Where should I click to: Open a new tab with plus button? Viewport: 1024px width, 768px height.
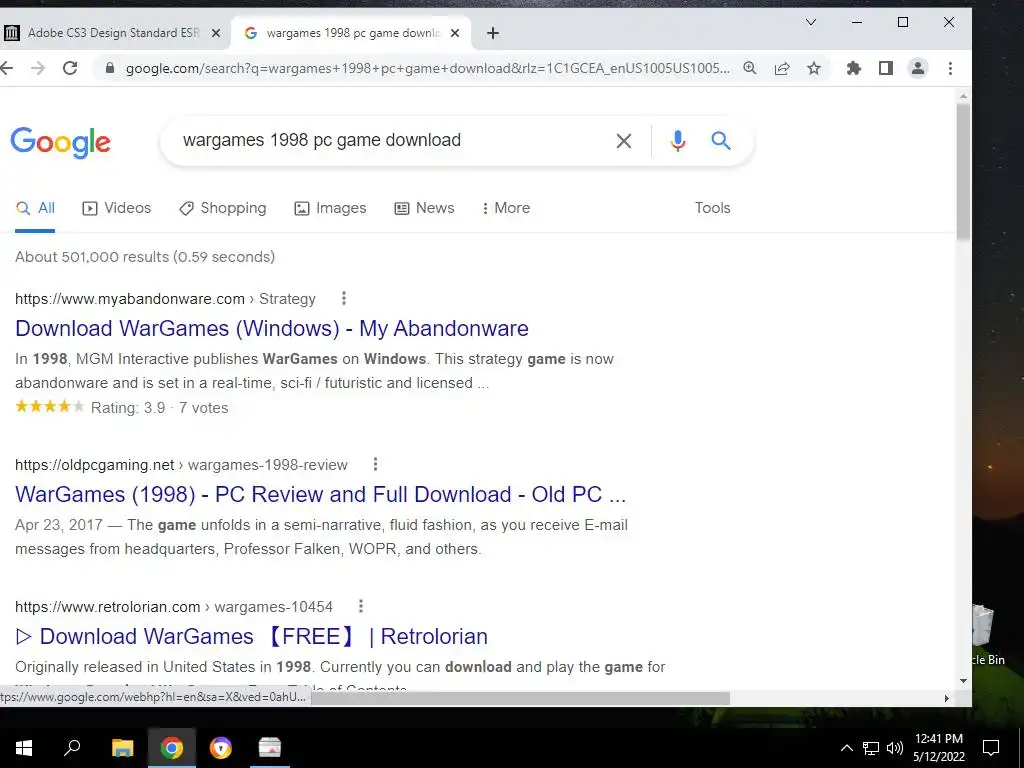(x=493, y=33)
